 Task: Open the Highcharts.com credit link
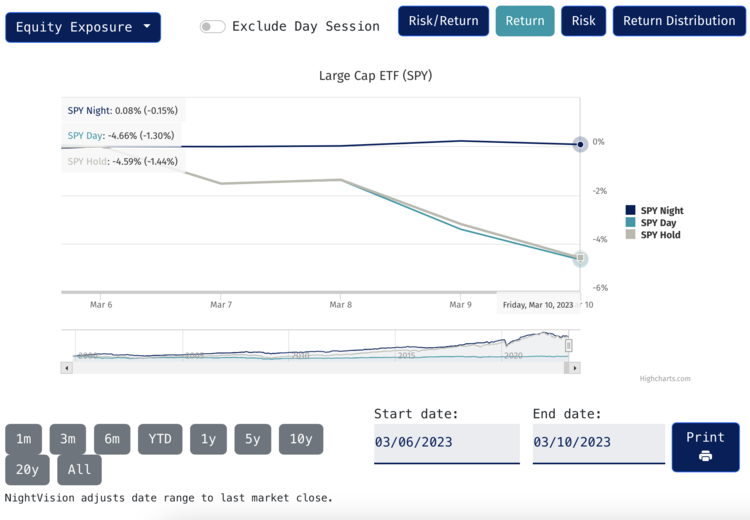coord(665,379)
